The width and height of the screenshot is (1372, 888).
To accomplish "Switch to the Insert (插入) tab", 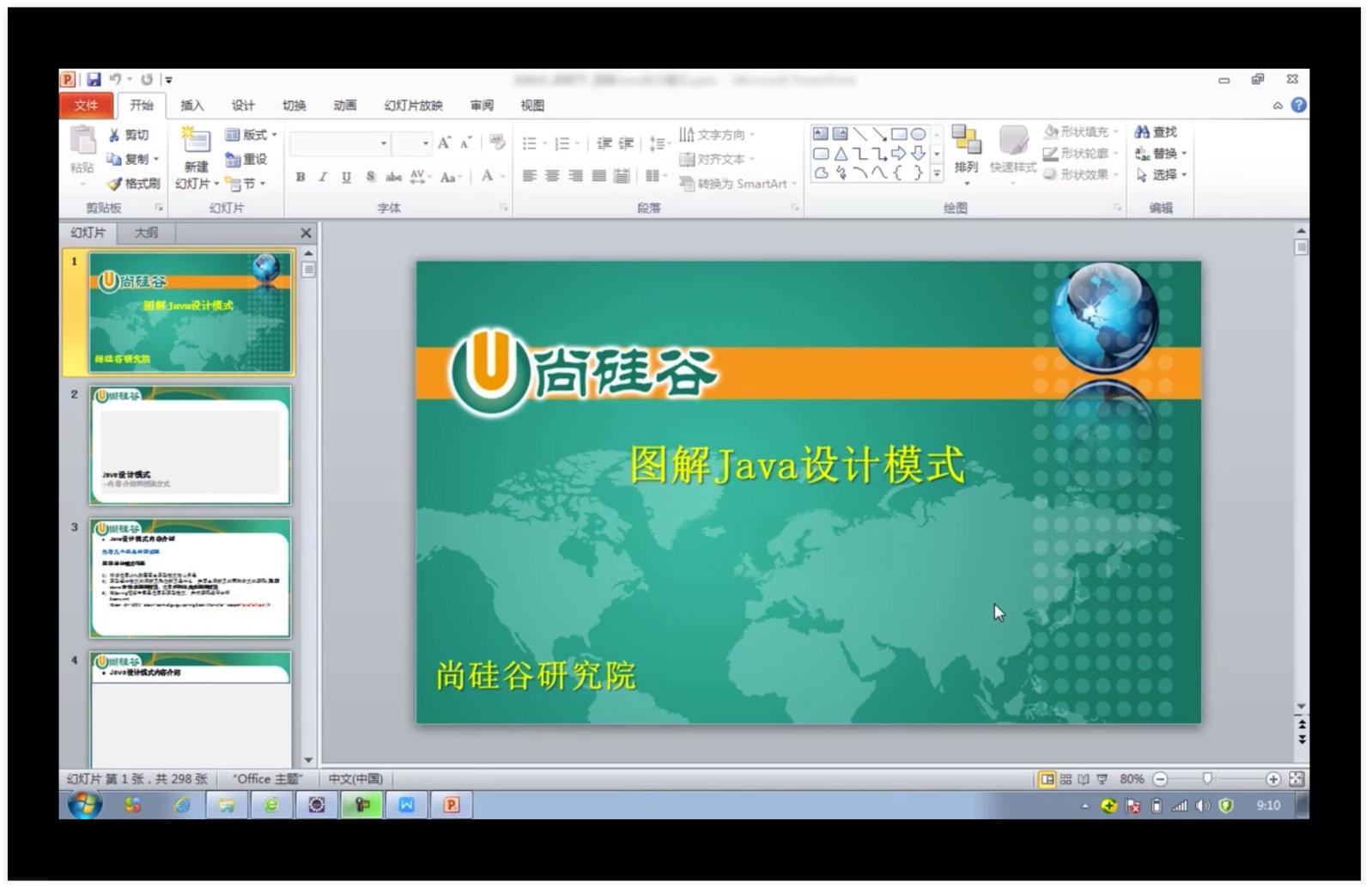I will coord(192,105).
